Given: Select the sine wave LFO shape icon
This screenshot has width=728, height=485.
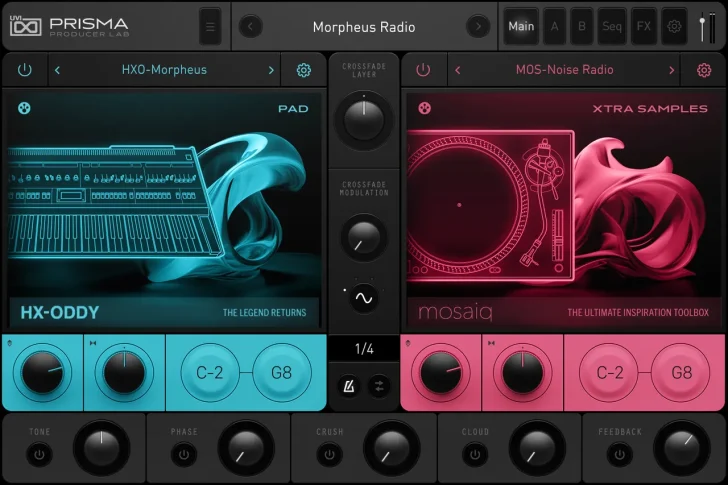Looking at the screenshot, I should pos(363,298).
